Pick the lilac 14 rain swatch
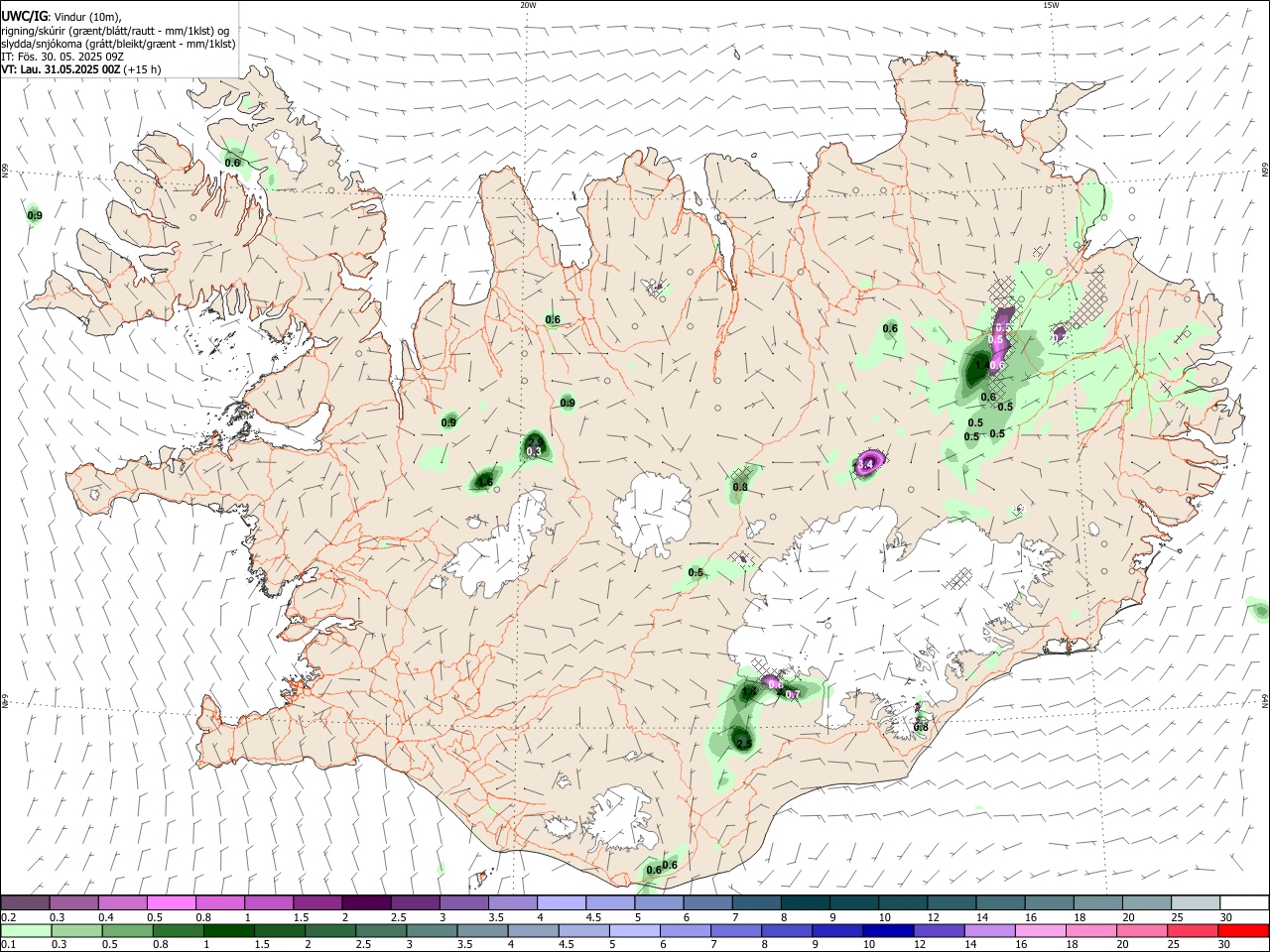 [x=989, y=930]
